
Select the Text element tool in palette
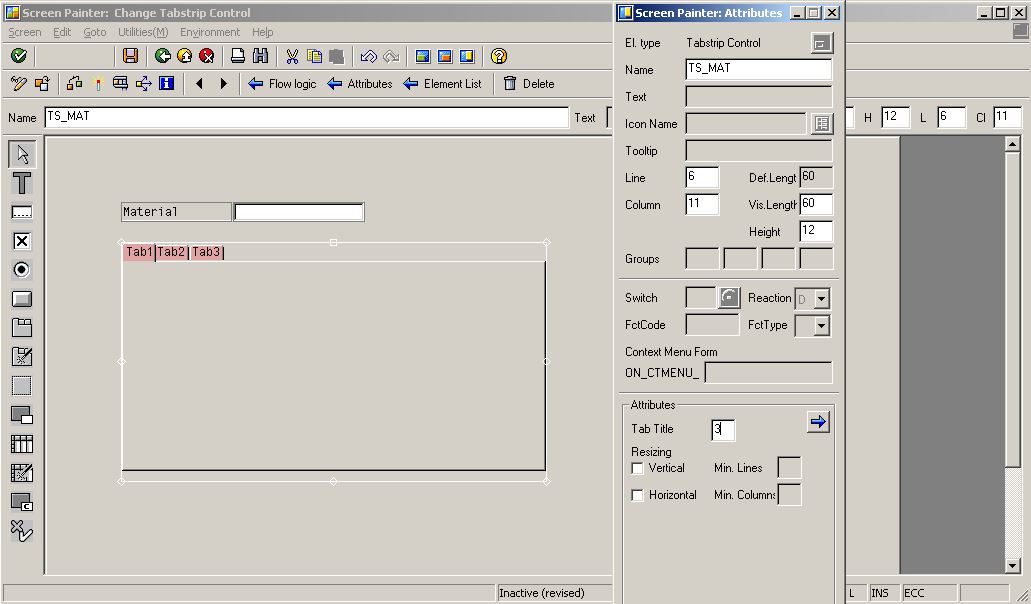click(21, 183)
